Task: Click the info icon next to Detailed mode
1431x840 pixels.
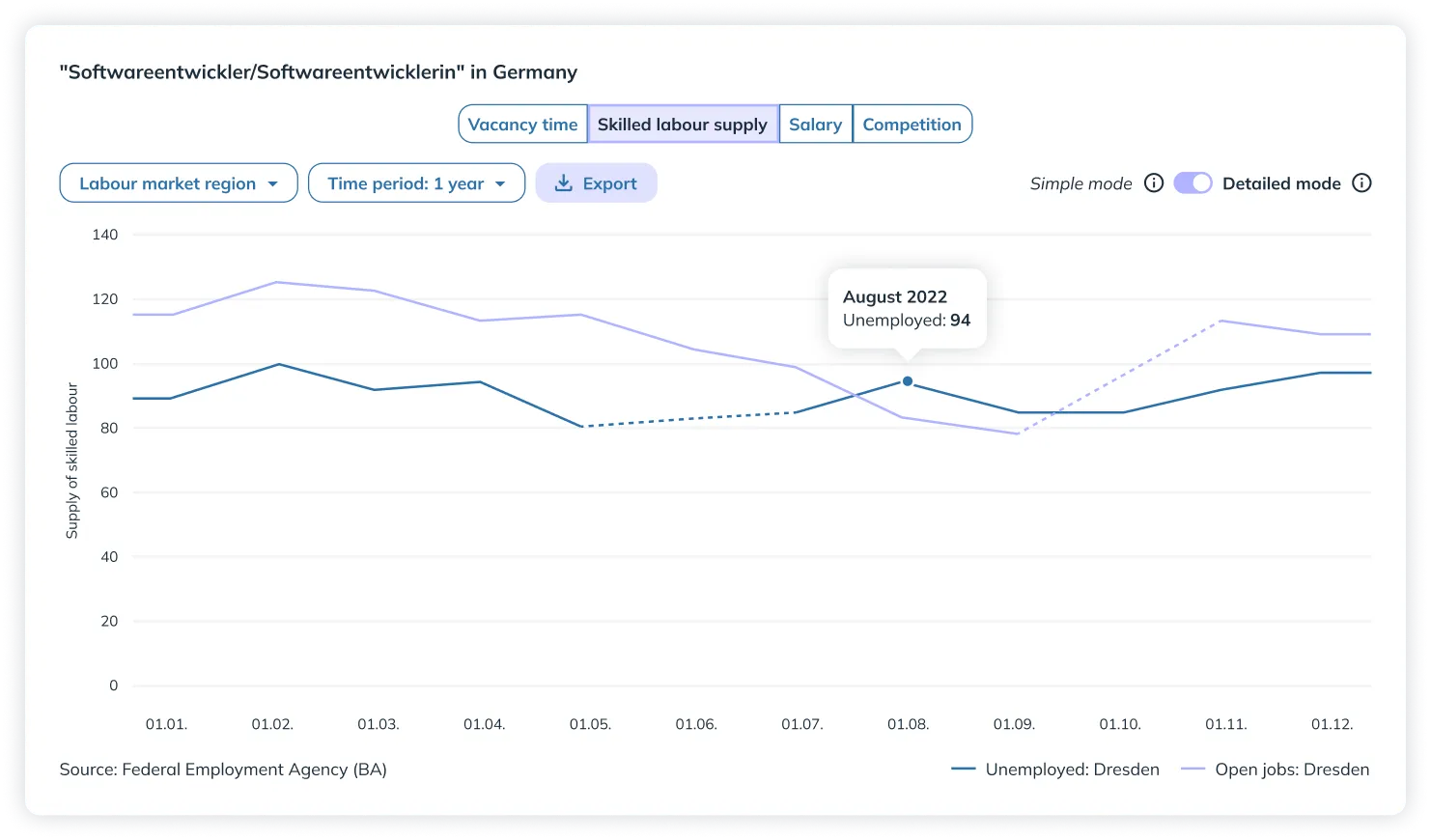Action: point(1361,183)
